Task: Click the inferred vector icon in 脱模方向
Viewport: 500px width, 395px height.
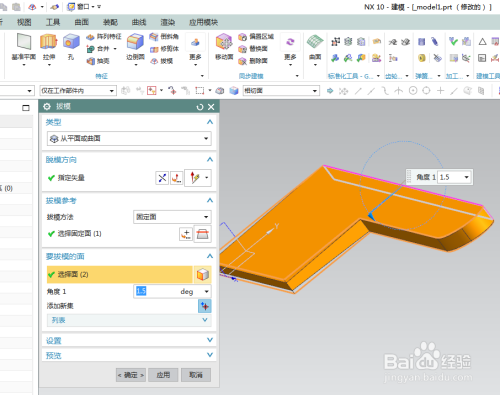Action: click(195, 178)
